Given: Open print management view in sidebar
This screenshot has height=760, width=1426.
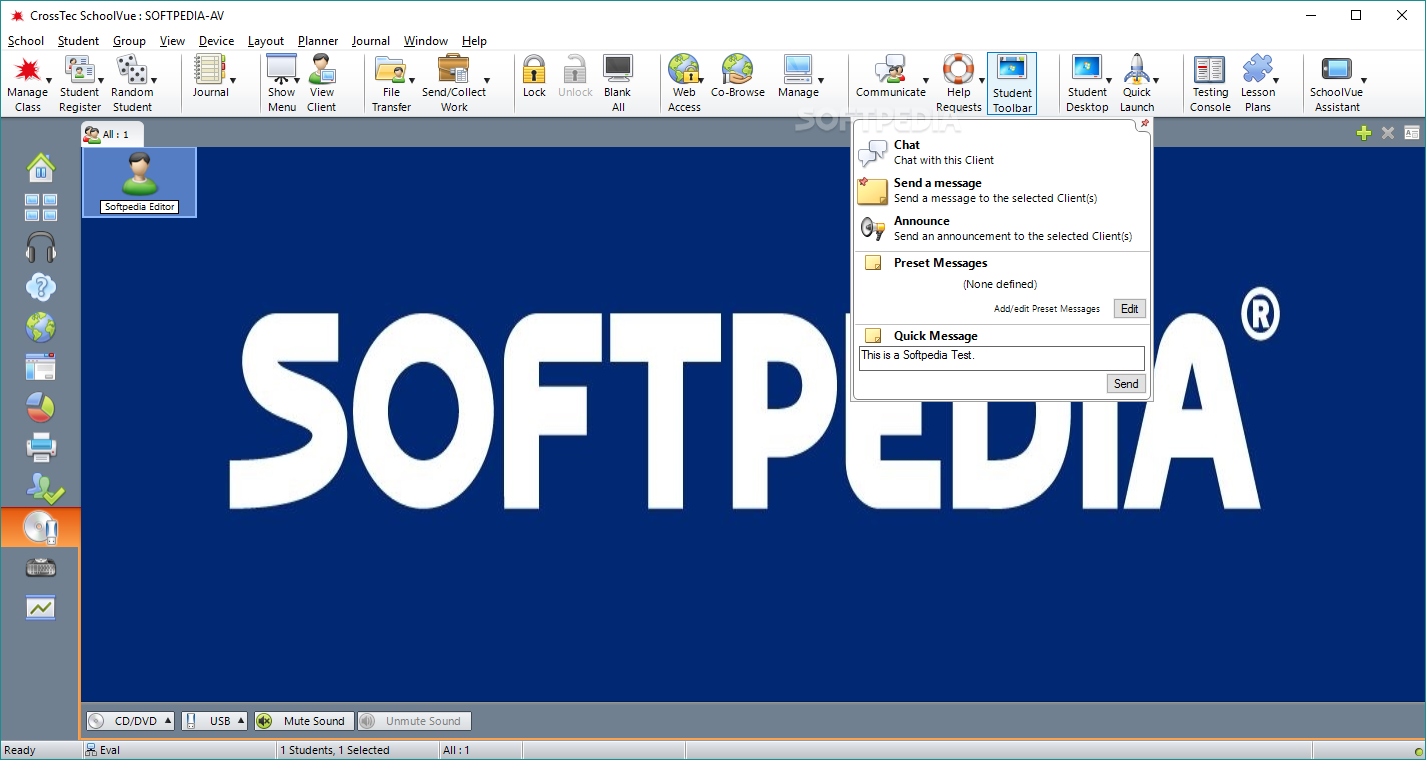Looking at the screenshot, I should click(41, 447).
